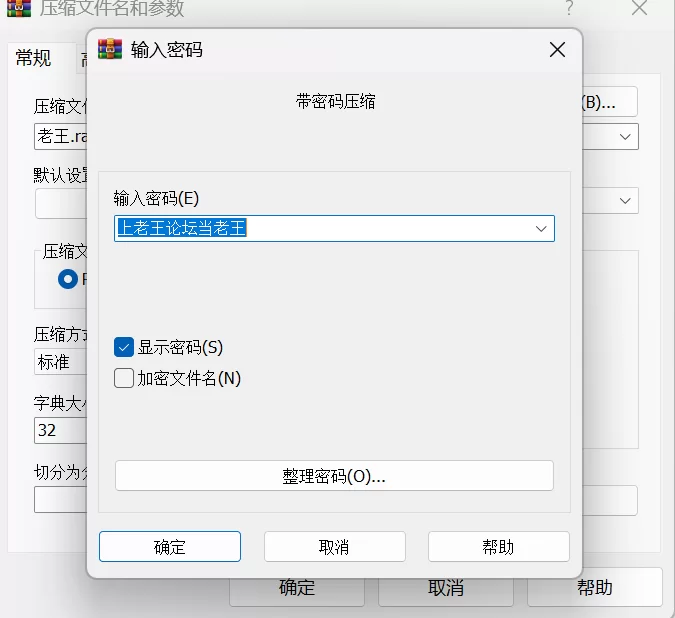Close the 输入密码 dialog
This screenshot has height=618, width=675.
pos(557,50)
